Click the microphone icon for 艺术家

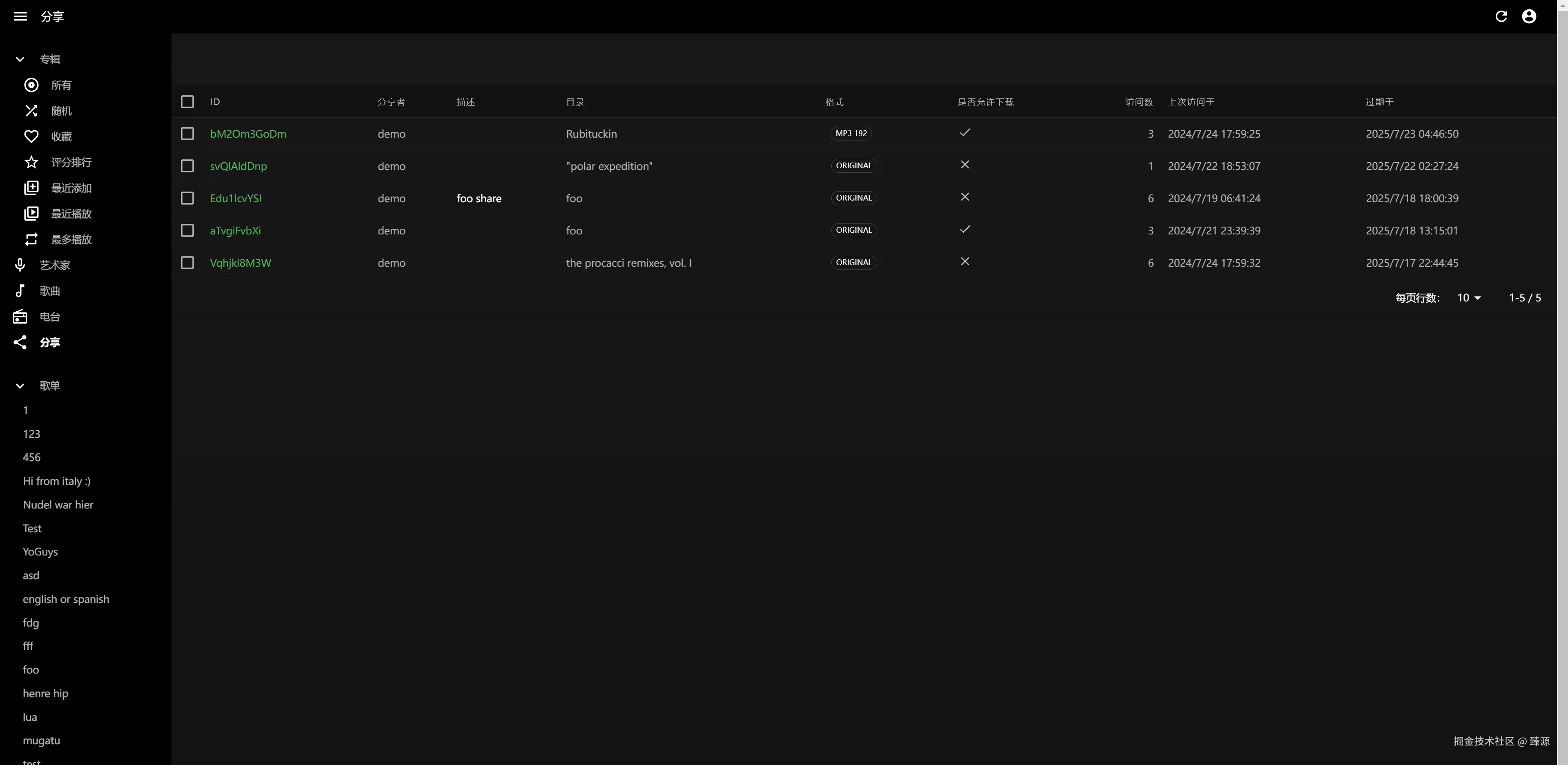[20, 265]
